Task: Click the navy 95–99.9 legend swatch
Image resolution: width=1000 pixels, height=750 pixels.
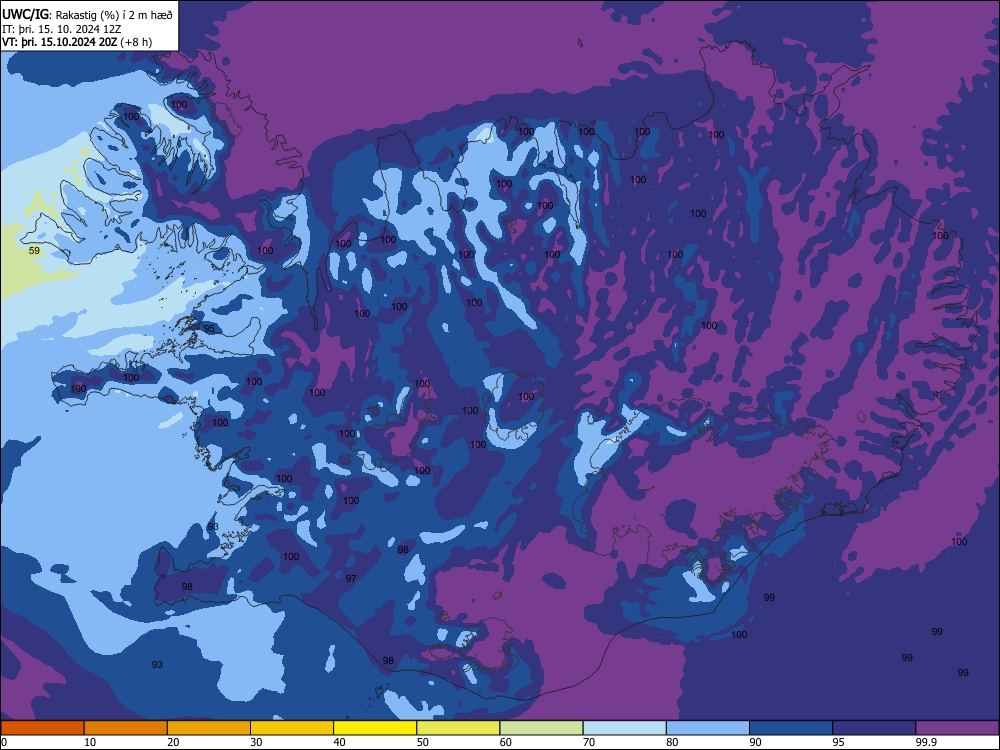Action: [x=874, y=728]
